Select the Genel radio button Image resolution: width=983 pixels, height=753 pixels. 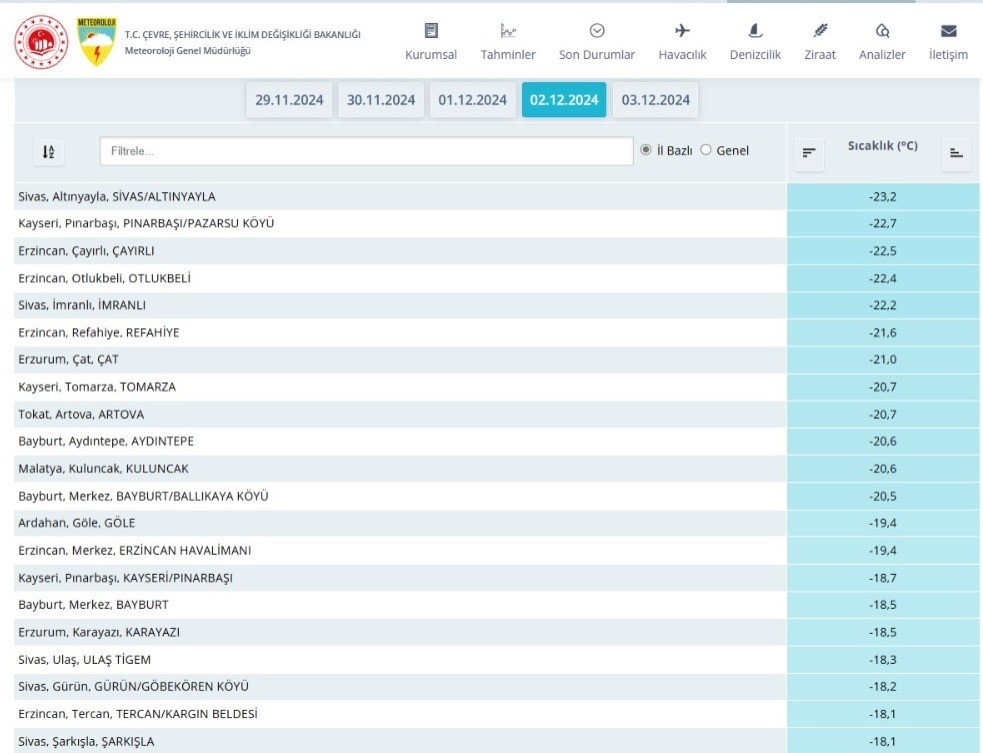(706, 150)
